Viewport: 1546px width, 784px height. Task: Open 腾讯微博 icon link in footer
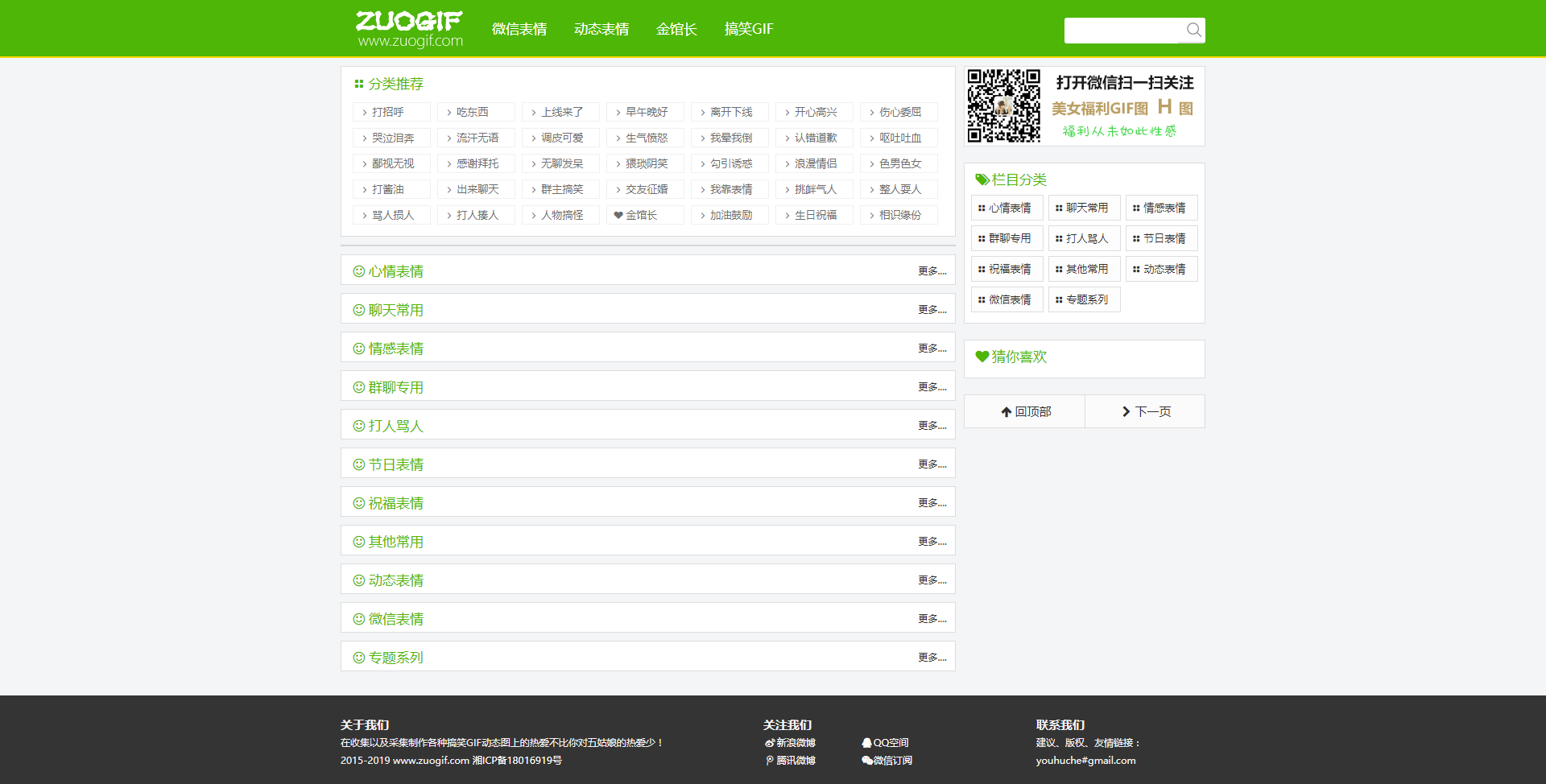(790, 761)
